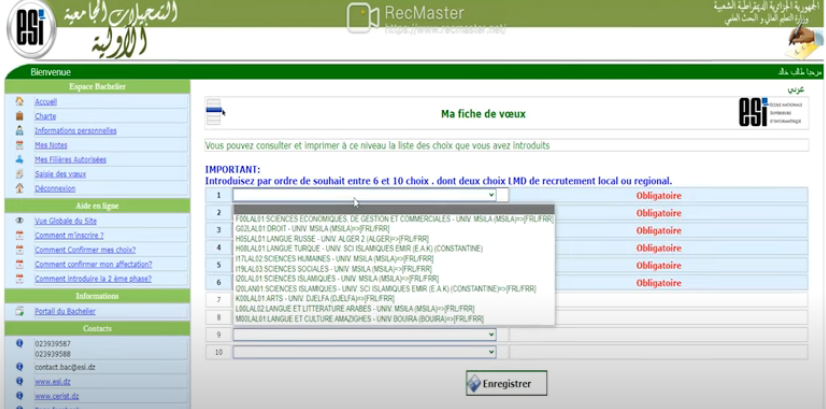Click the home icon beside Accueil
Screen dimensions: 826x409
19,102
